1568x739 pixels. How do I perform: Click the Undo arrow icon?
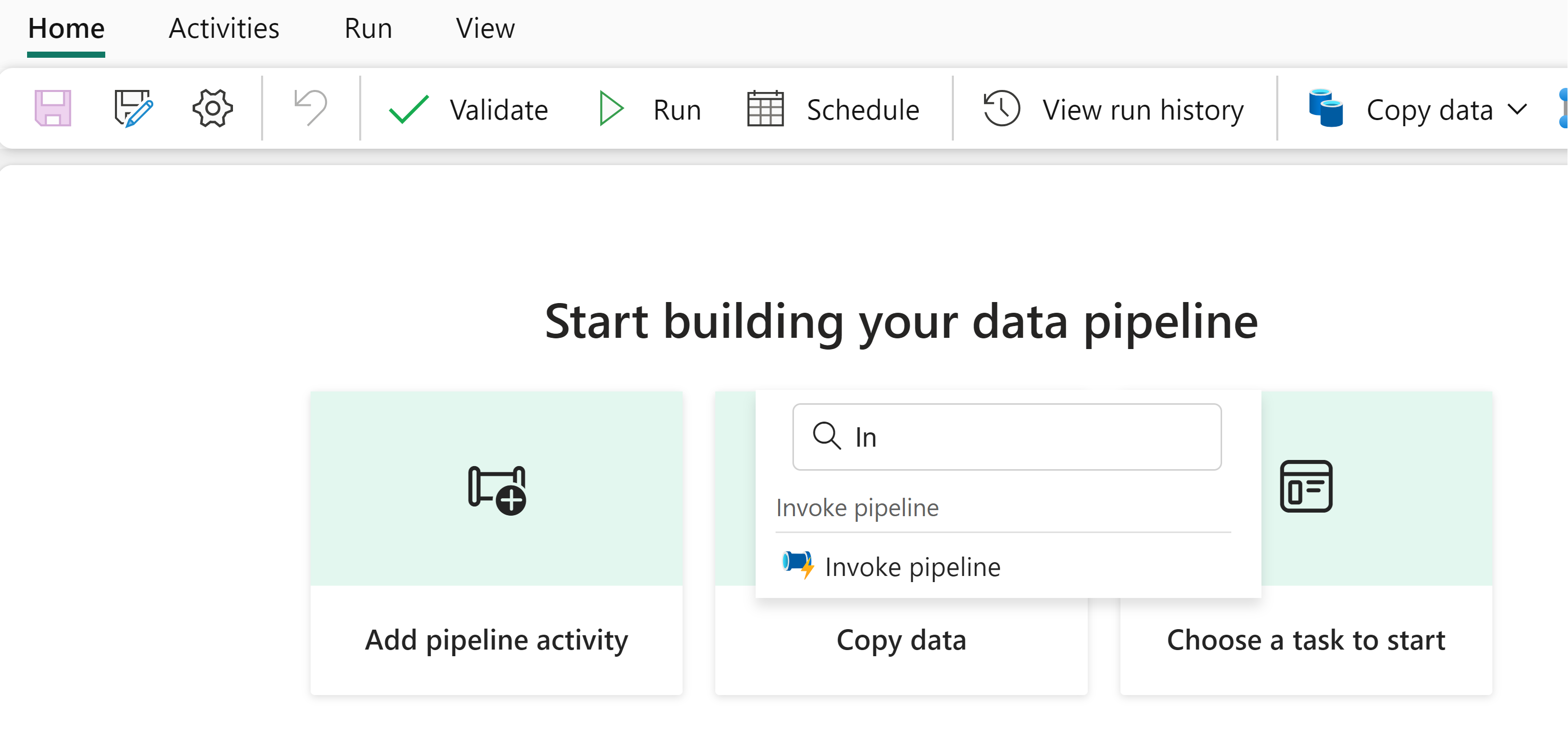click(311, 108)
